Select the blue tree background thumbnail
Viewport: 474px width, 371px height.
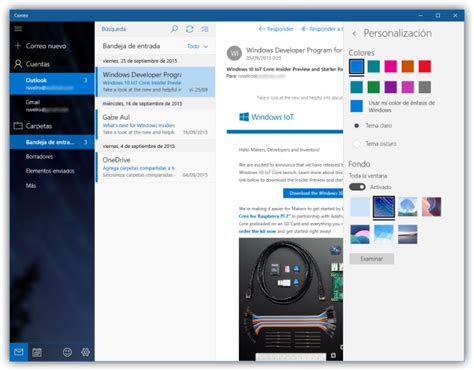click(x=408, y=207)
